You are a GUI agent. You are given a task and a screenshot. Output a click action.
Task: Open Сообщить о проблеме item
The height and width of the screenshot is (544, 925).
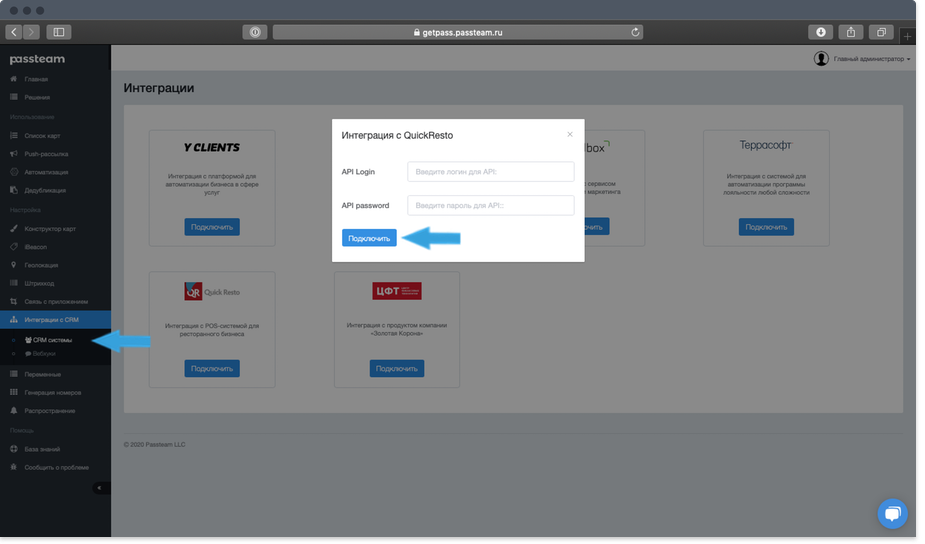tap(57, 468)
